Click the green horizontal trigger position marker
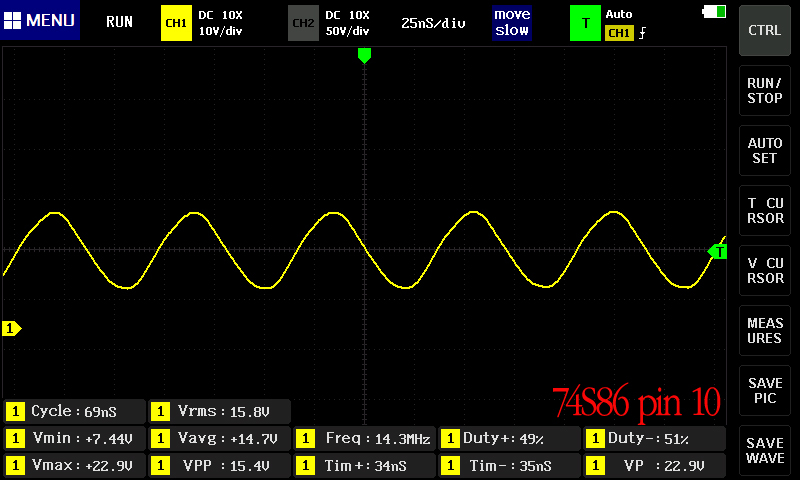The image size is (800, 480). [364, 56]
